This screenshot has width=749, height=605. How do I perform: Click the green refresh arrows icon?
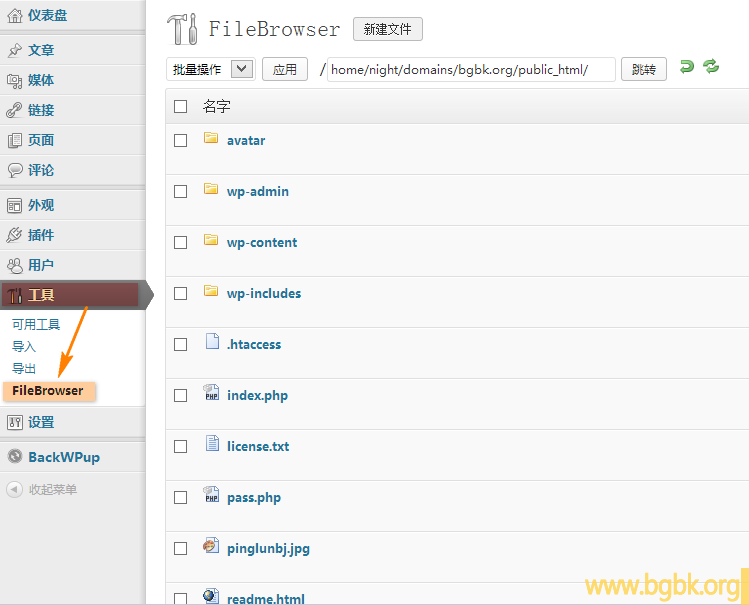click(711, 67)
